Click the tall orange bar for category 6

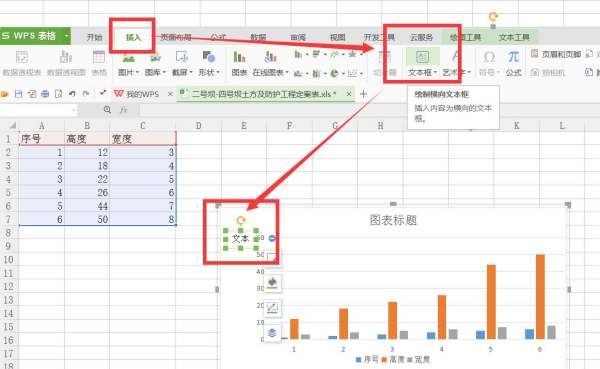point(540,297)
